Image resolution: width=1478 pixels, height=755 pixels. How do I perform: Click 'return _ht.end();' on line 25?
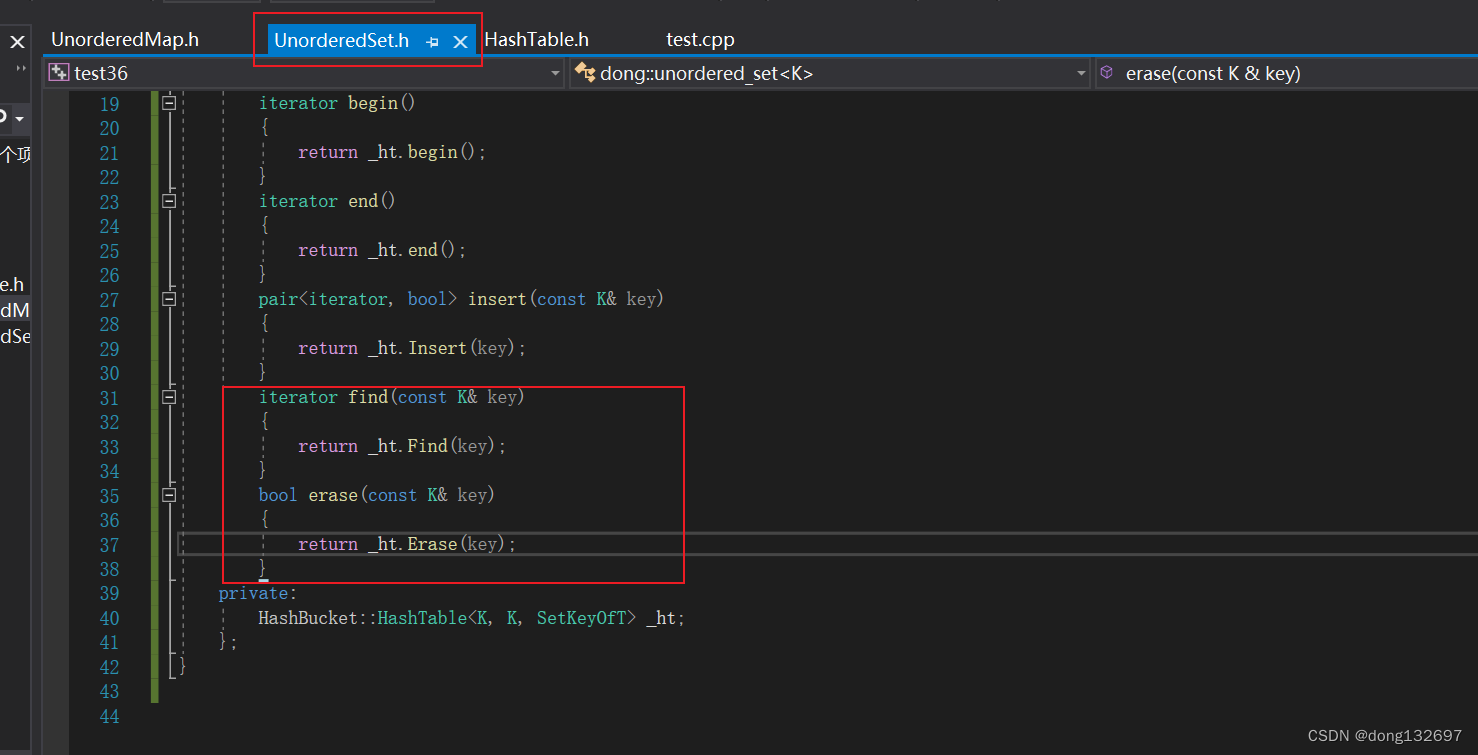point(382,250)
